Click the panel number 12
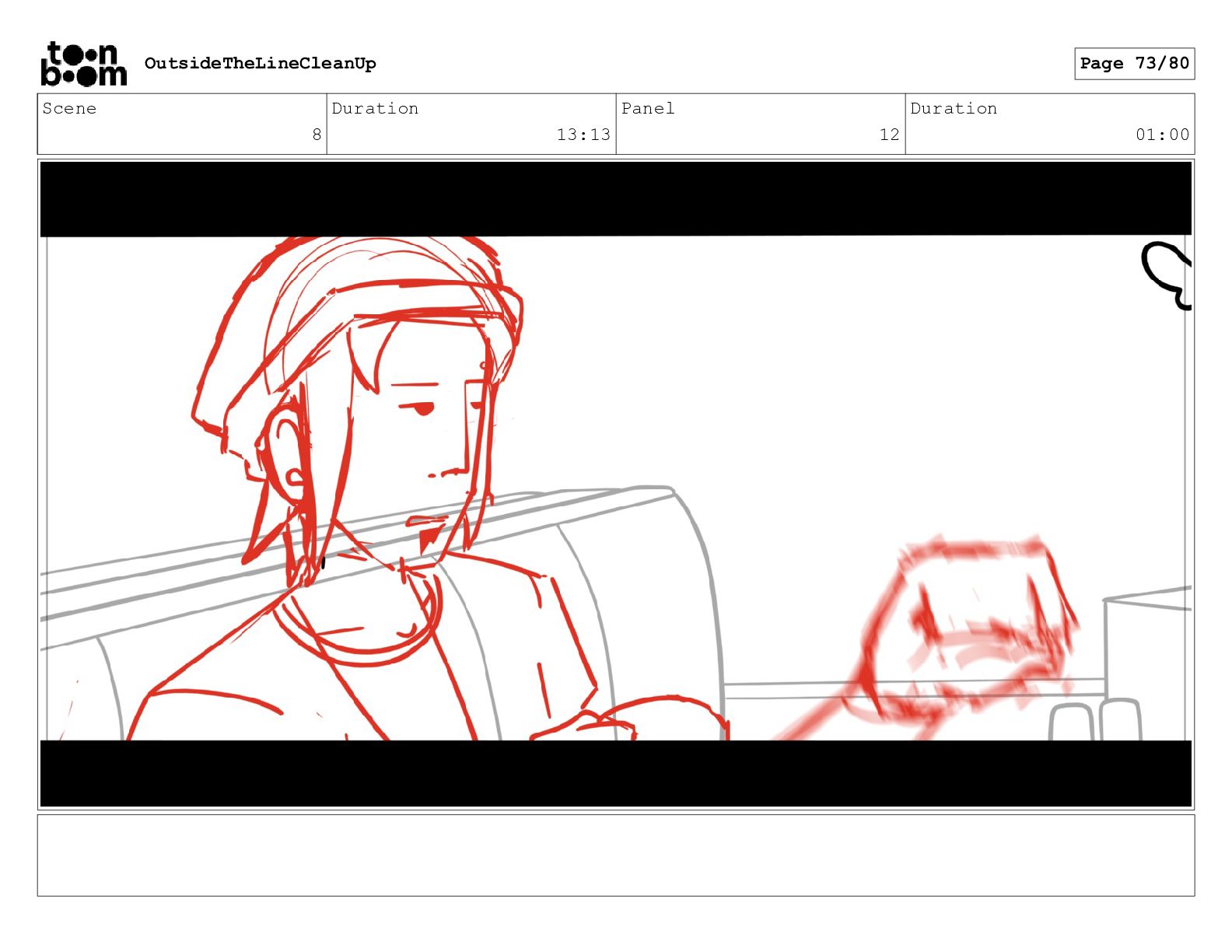This screenshot has height=952, width=1232. click(890, 135)
